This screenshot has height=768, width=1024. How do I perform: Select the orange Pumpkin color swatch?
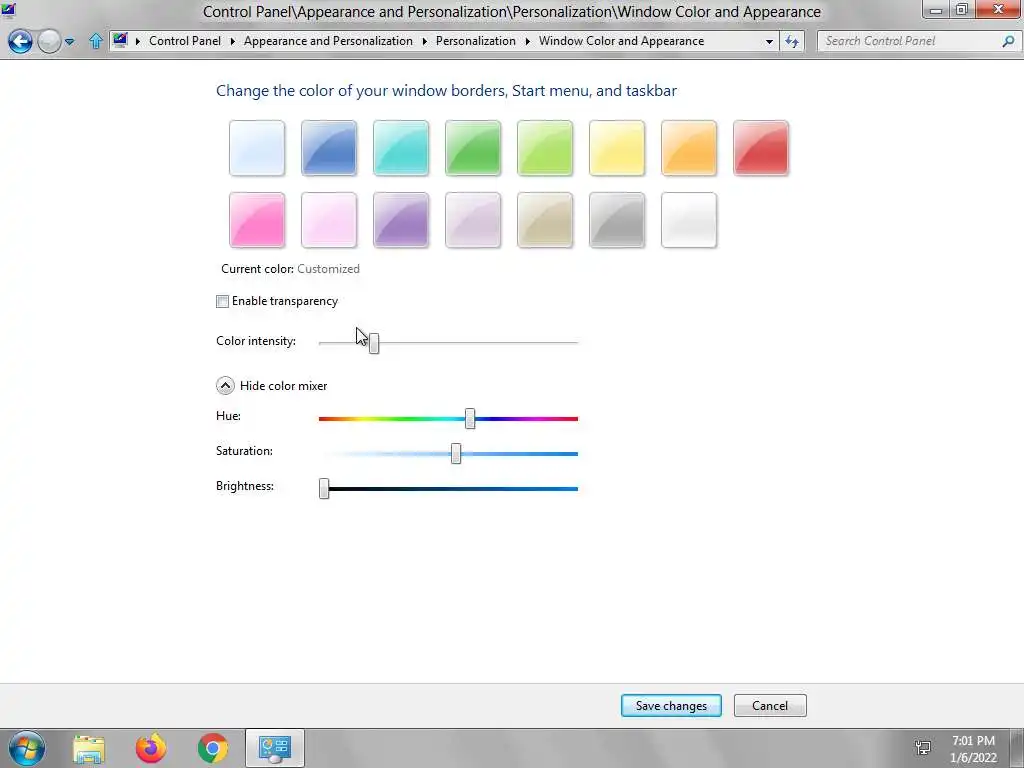pyautogui.click(x=689, y=148)
